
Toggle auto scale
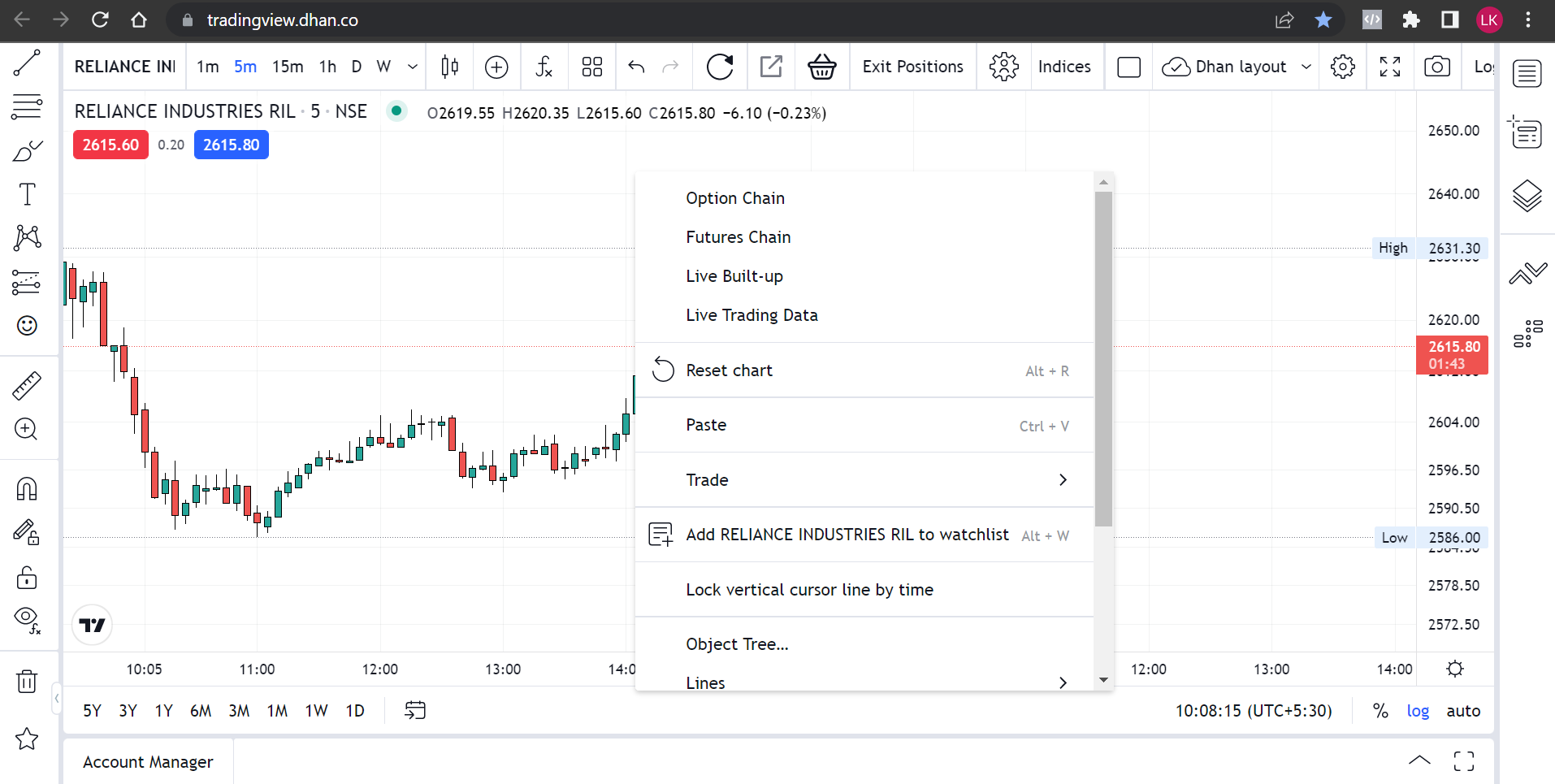tap(1463, 711)
